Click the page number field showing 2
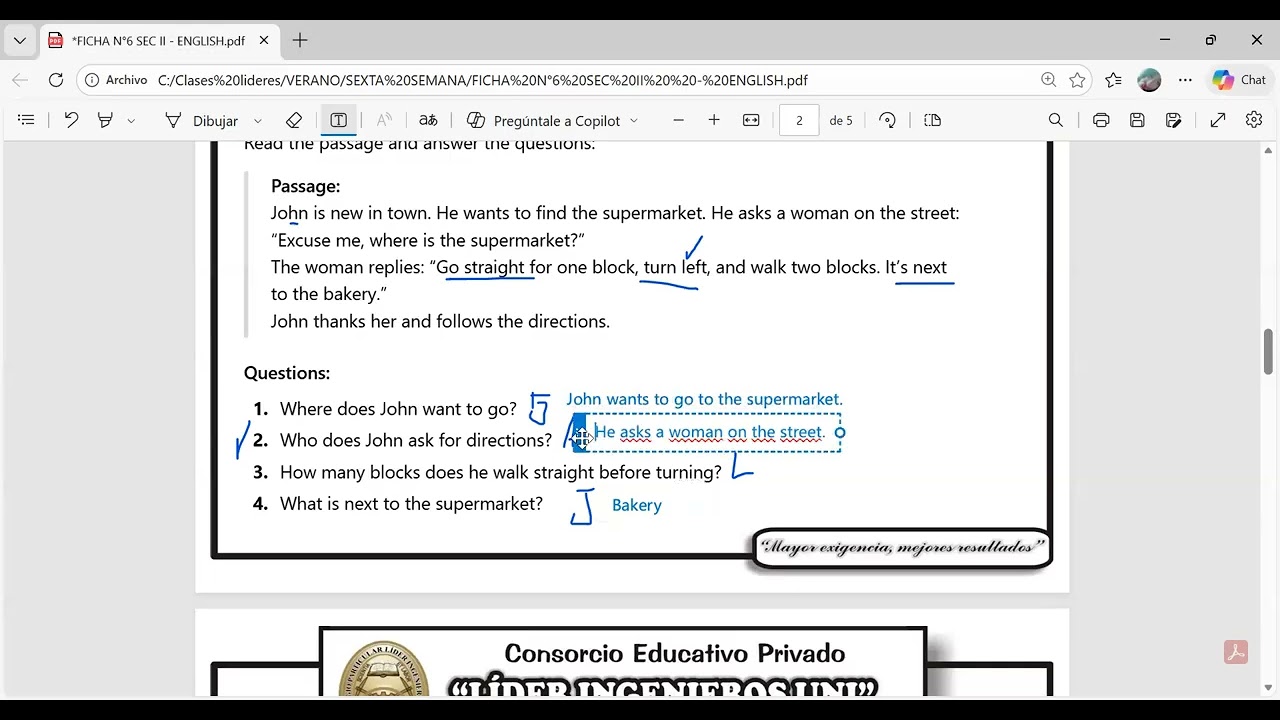Screen dimensions: 1280x720 click(x=799, y=120)
